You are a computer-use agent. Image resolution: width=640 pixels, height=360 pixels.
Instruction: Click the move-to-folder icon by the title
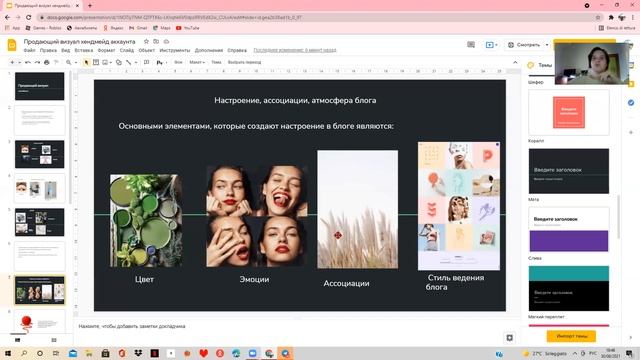[x=156, y=42]
